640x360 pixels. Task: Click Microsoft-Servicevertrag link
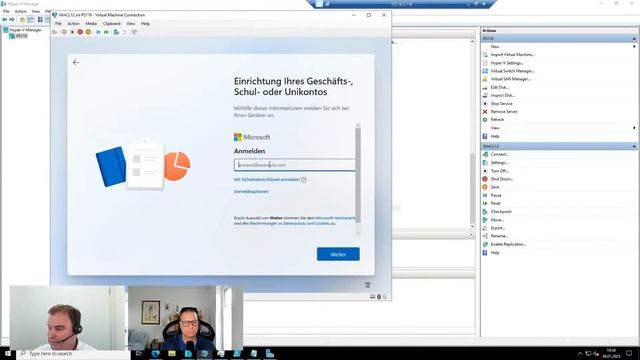336,218
